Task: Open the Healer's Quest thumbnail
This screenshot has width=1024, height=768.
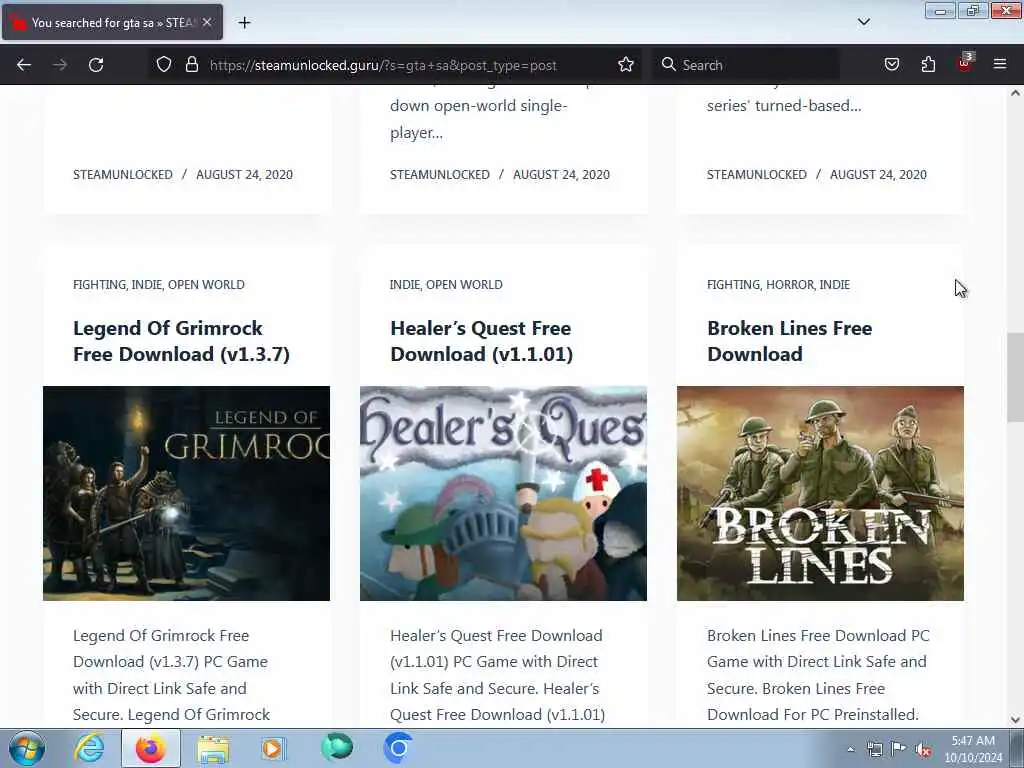Action: click(504, 493)
